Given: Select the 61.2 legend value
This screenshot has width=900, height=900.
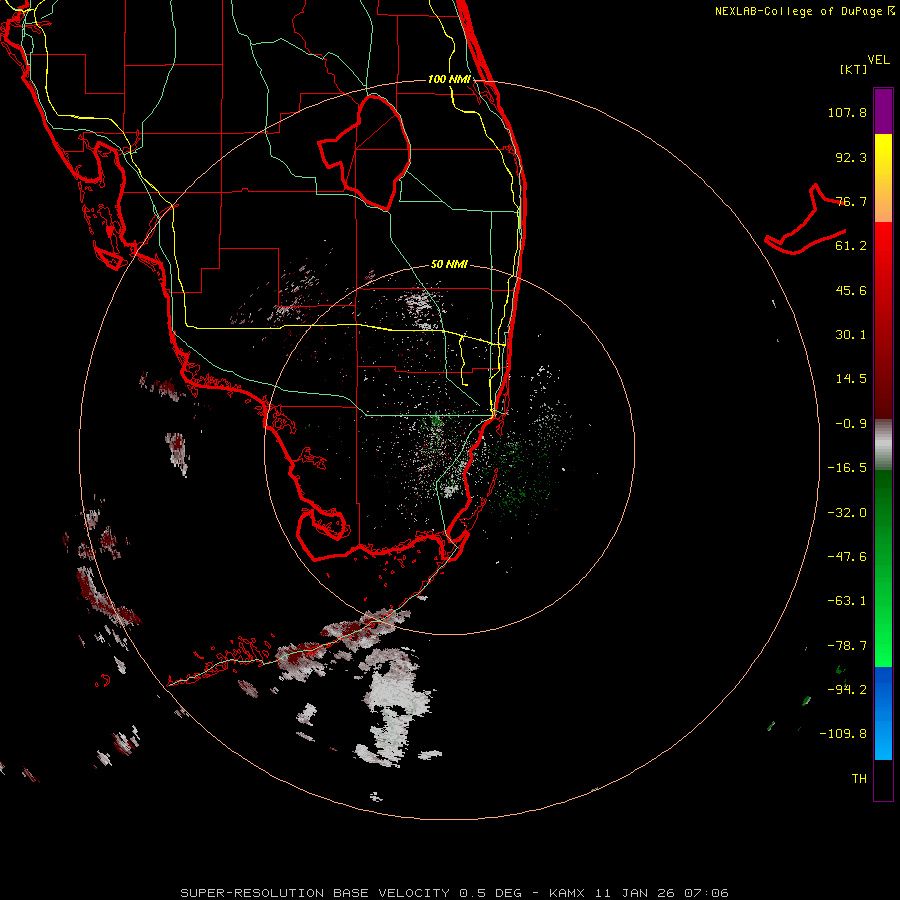Looking at the screenshot, I should click(x=851, y=246).
